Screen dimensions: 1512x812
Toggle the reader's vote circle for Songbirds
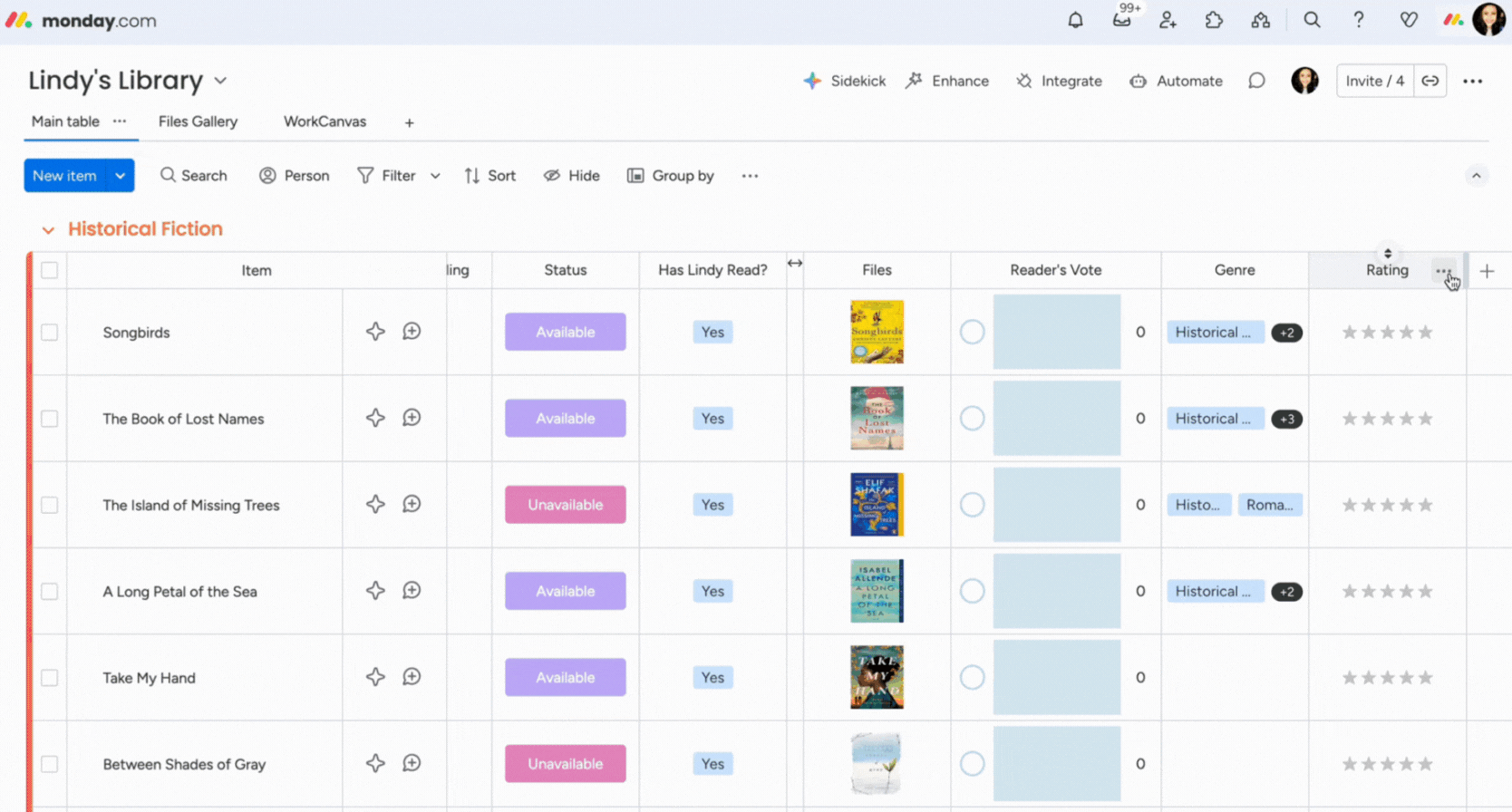pyautogui.click(x=972, y=333)
